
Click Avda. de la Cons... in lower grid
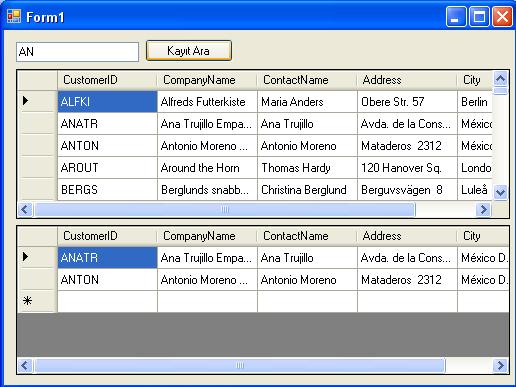coord(407,257)
